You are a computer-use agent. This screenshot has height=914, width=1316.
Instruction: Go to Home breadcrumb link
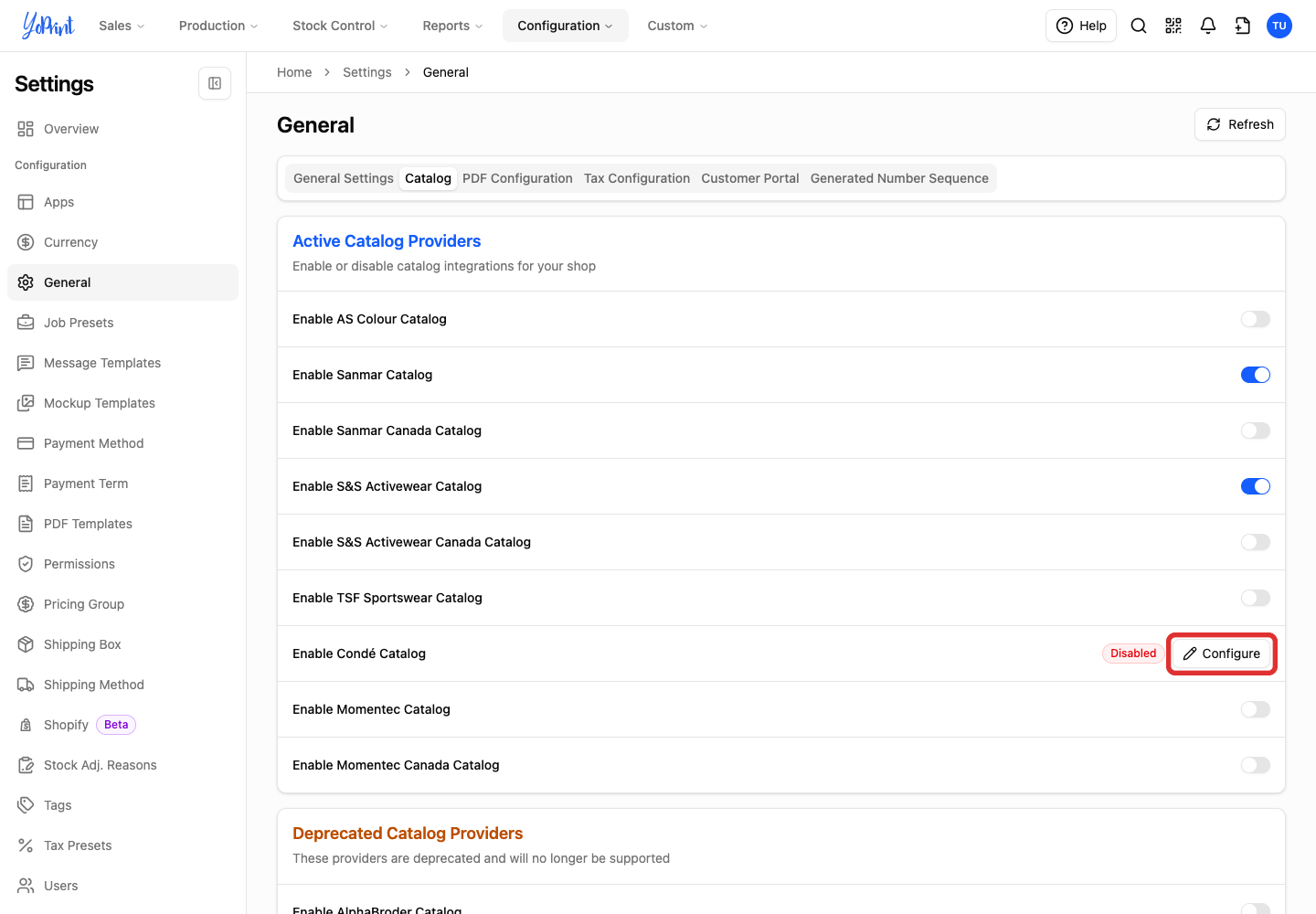(294, 72)
